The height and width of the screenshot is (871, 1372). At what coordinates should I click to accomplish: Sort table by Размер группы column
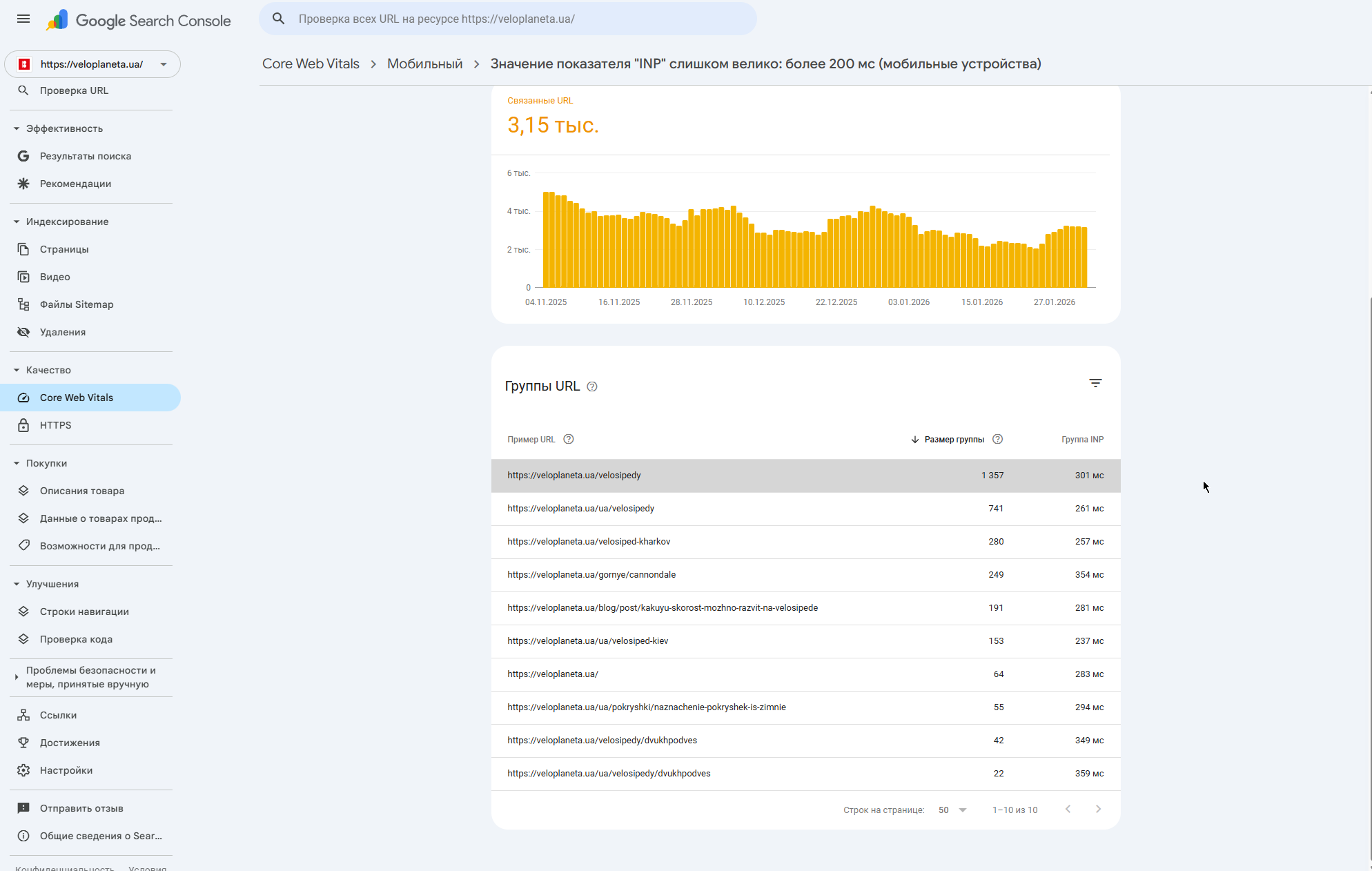click(x=954, y=440)
